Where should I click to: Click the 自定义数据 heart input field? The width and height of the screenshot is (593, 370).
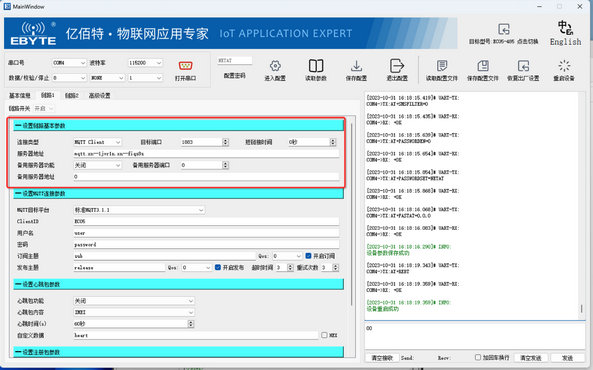click(196, 335)
